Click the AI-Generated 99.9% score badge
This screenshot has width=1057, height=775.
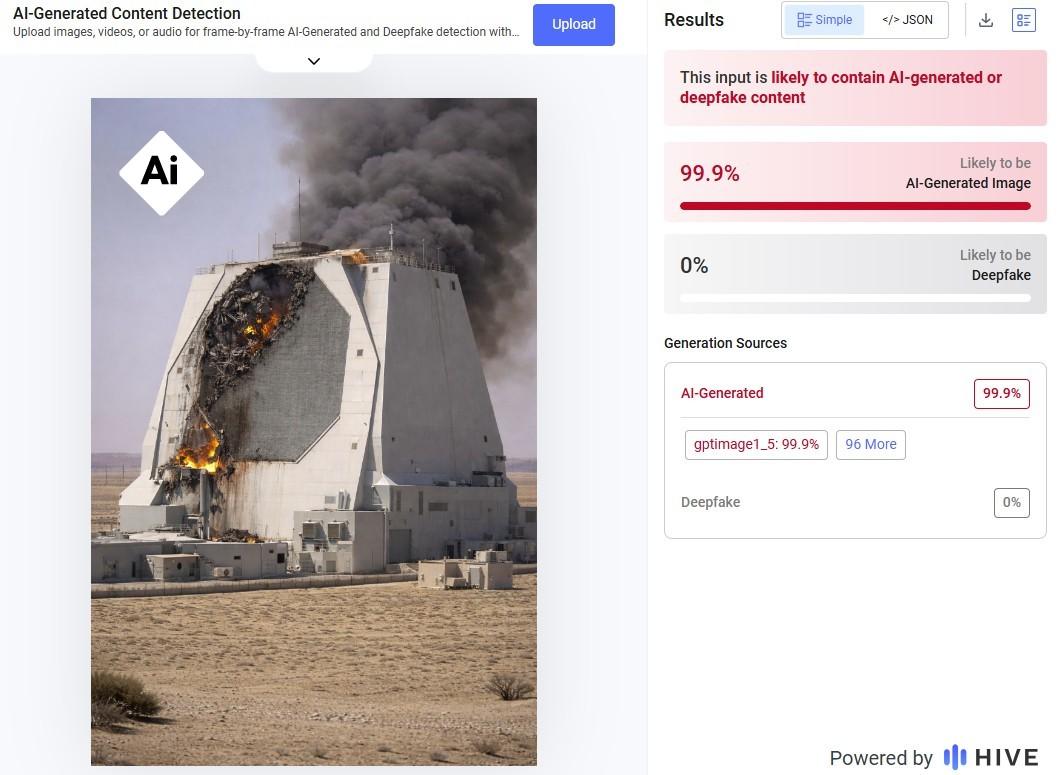coord(1001,393)
